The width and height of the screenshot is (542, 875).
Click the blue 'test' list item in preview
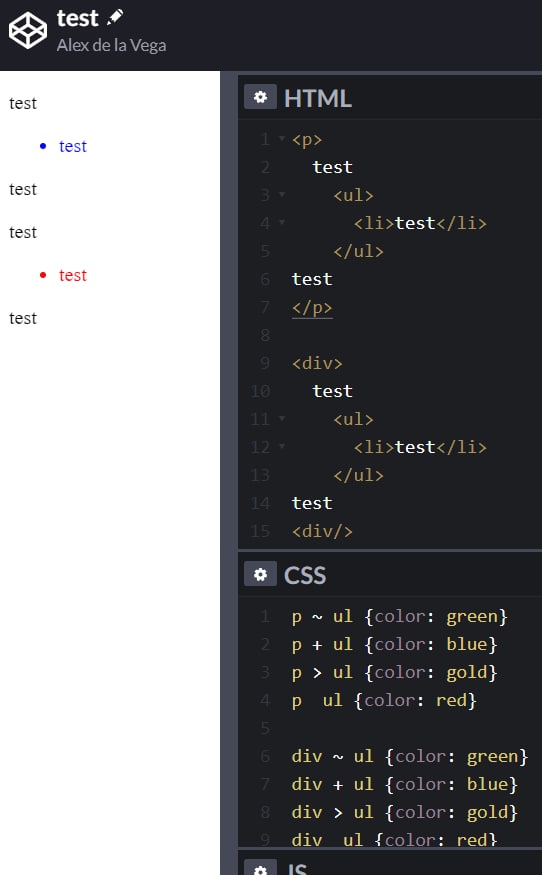(73, 147)
